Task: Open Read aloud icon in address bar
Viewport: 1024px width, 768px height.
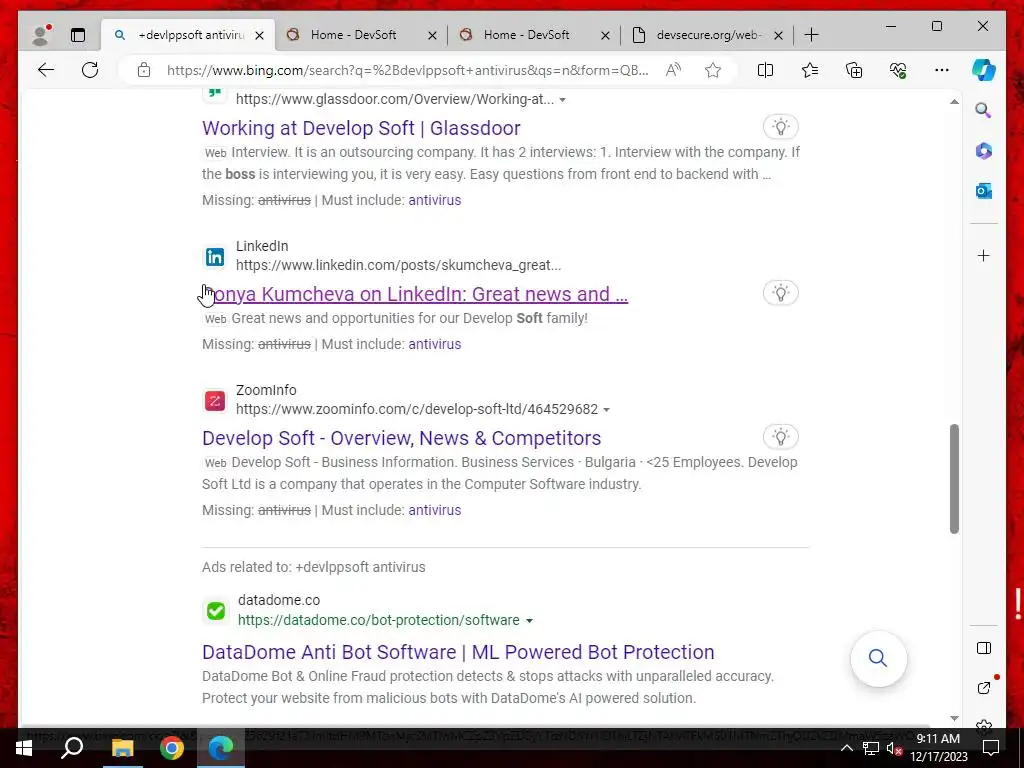Action: 673,70
